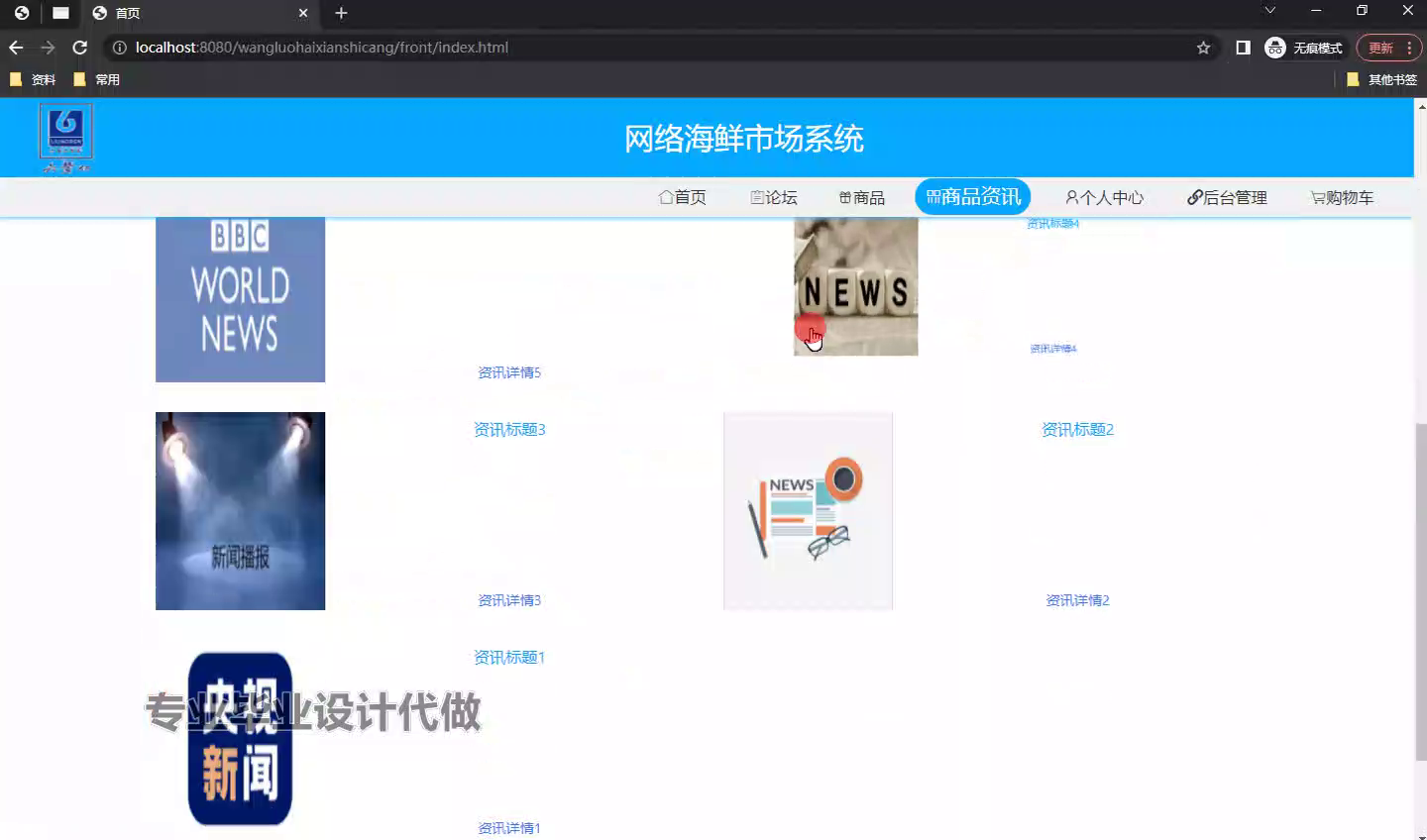Open the tab search dropdown chevron
Viewport: 1427px width, 840px height.
pyautogui.click(x=1269, y=10)
